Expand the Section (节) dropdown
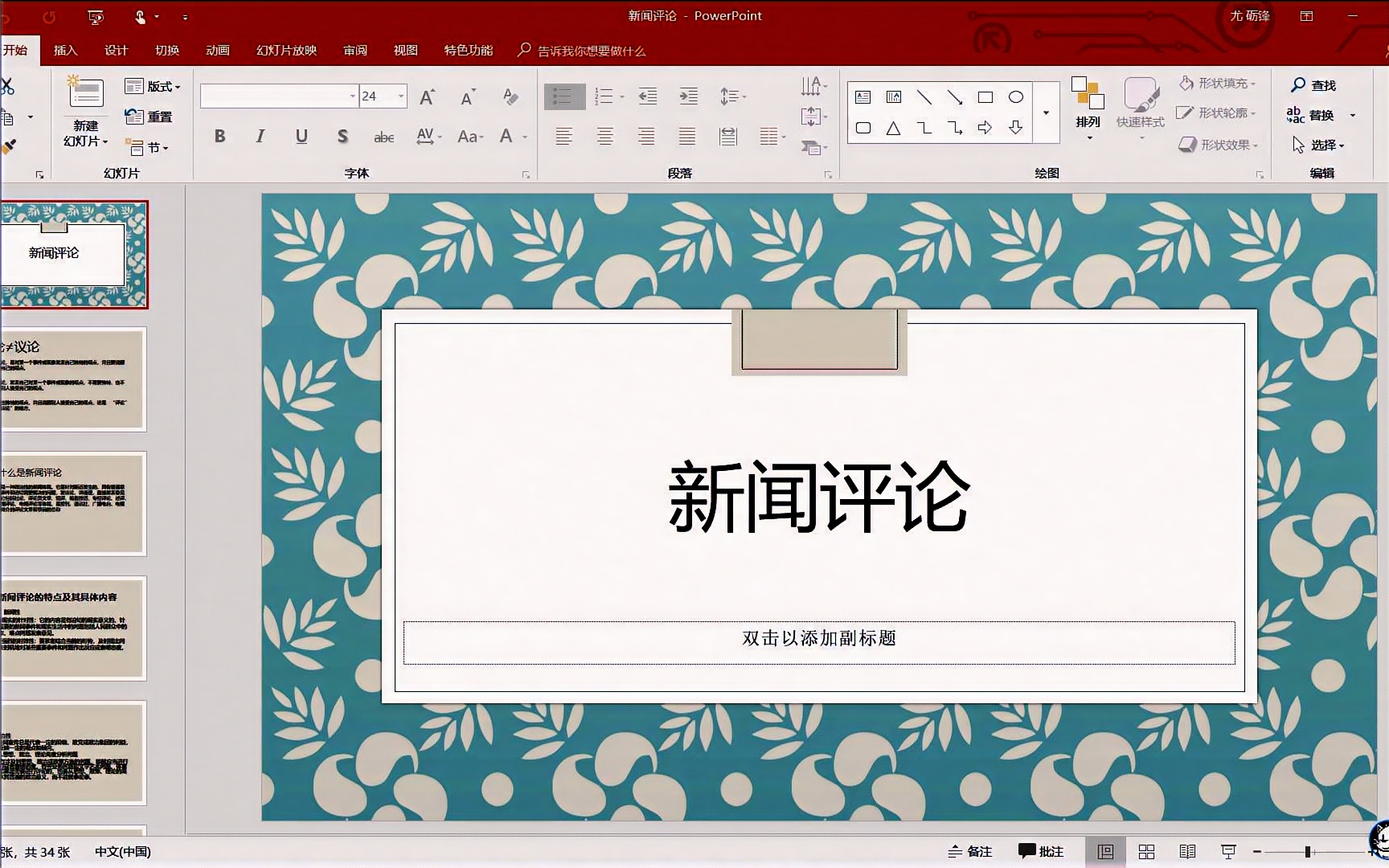The image size is (1389, 868). 146,147
